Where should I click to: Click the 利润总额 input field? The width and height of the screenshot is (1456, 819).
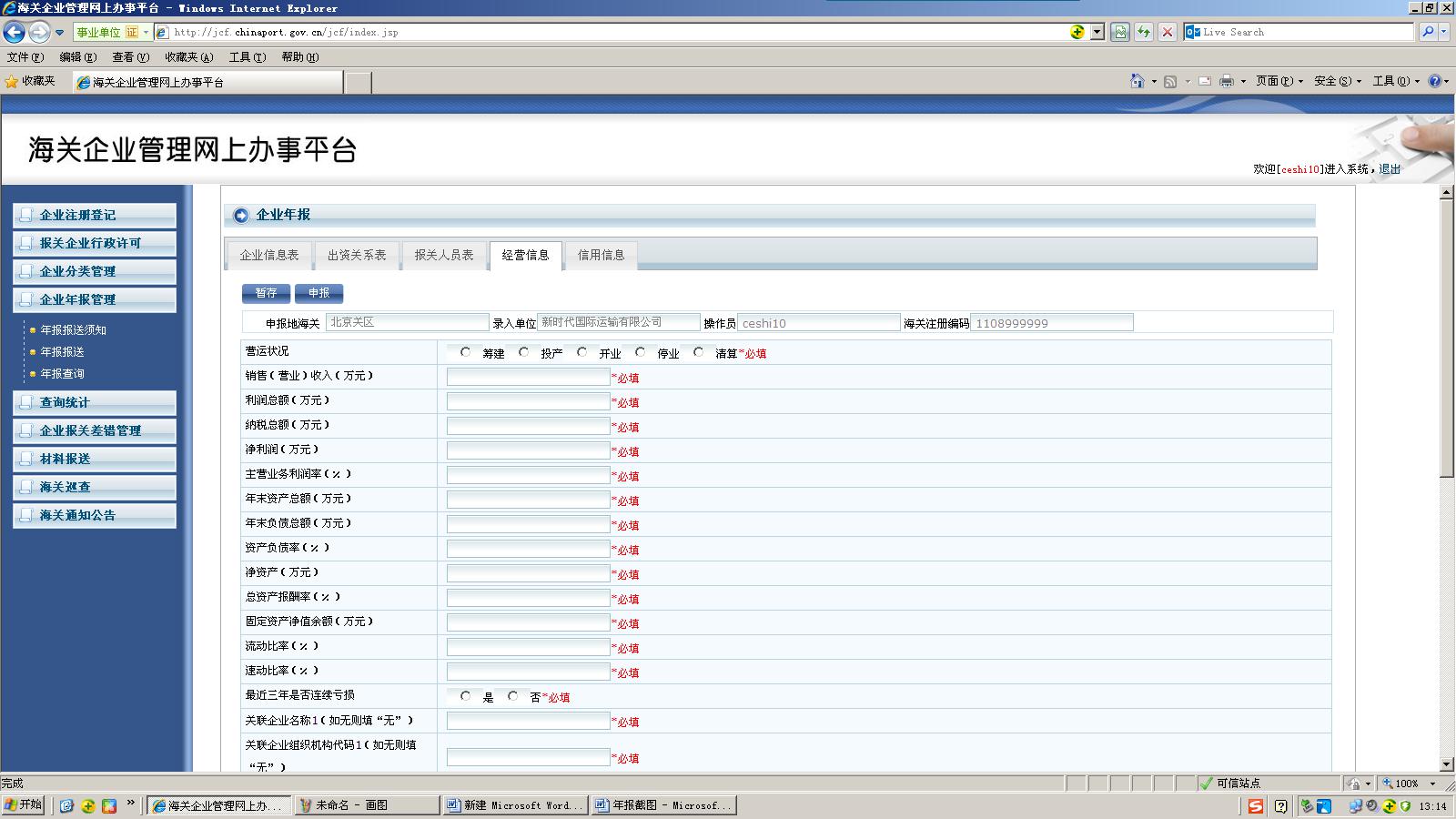(528, 401)
